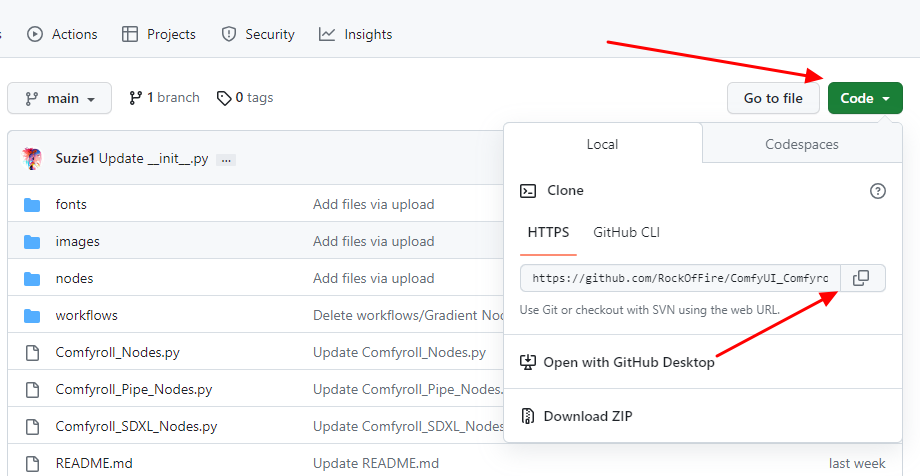Open the nodes folder
The image size is (920, 476).
75,278
